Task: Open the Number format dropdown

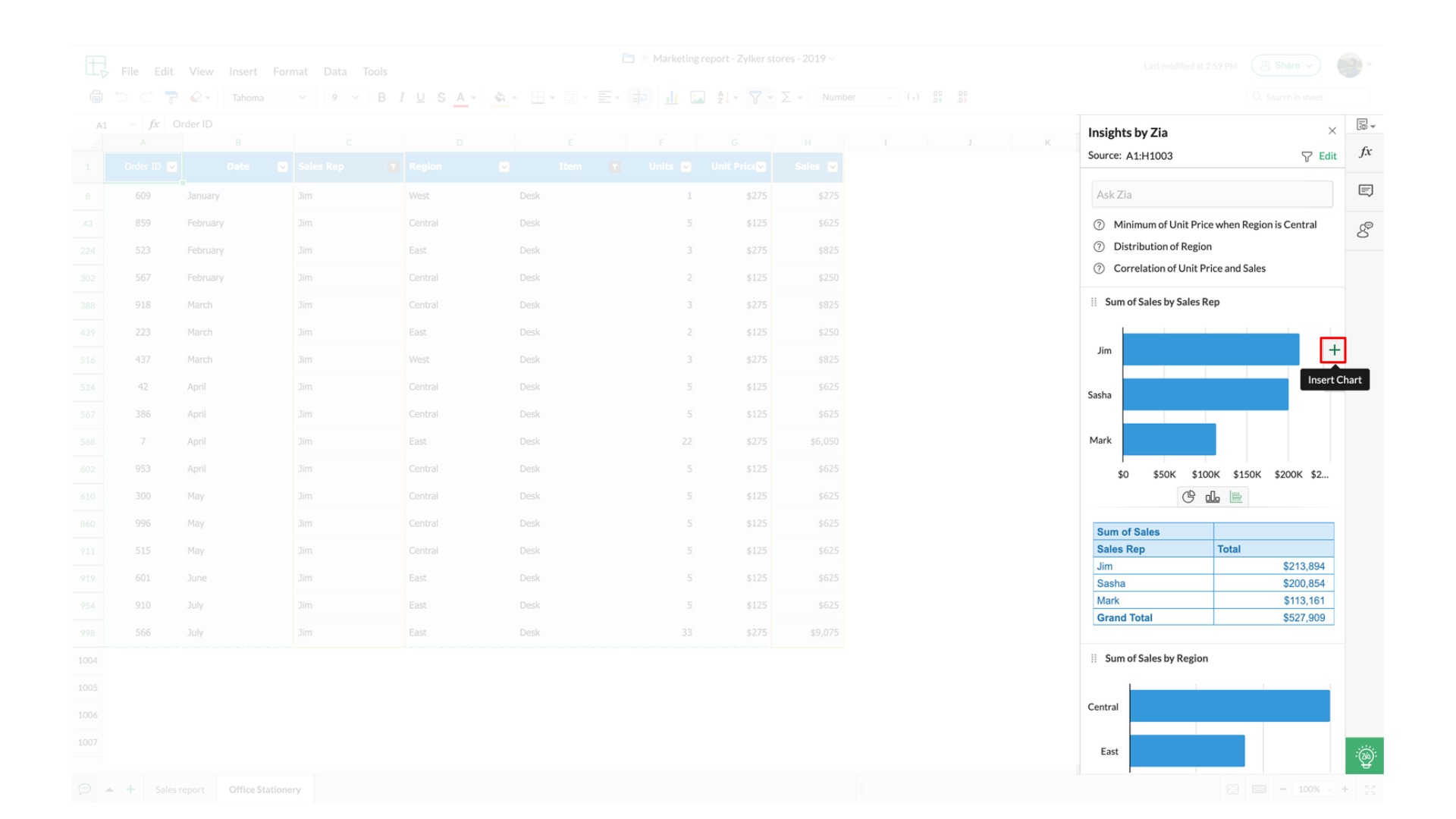Action: 857,97
